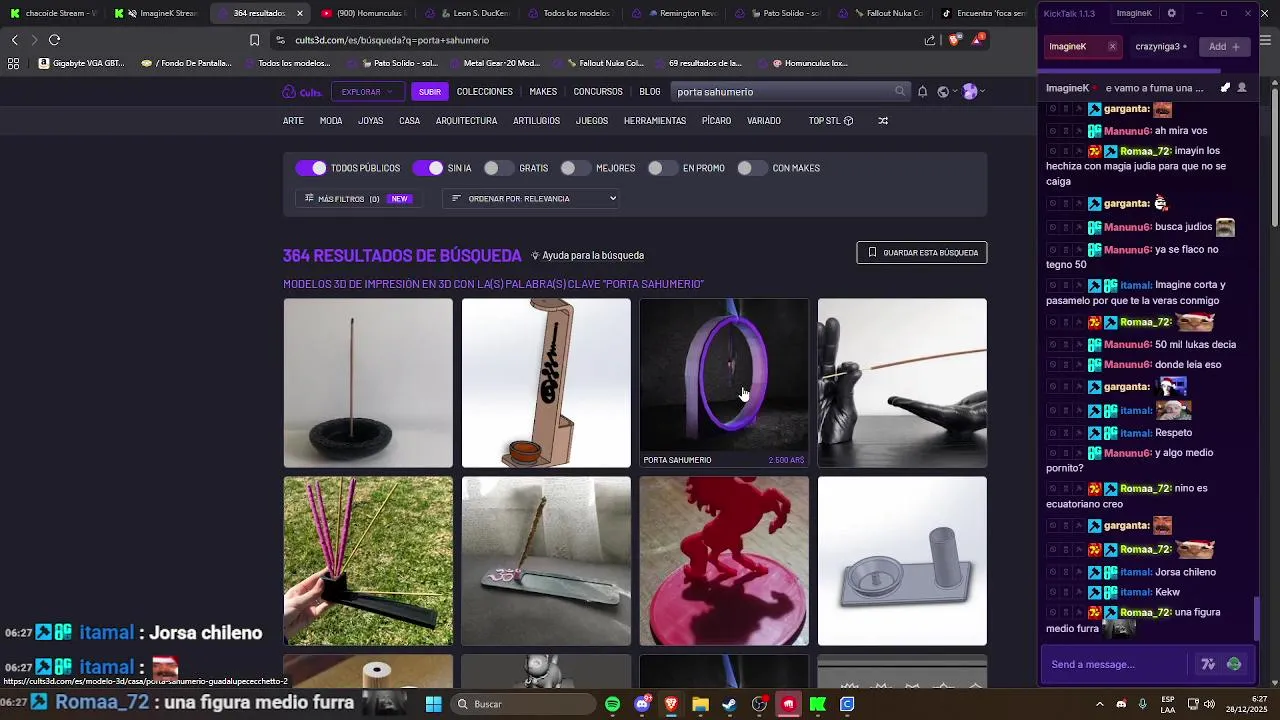Viewport: 1280px width, 720px height.
Task: Click the pinned message icon in KickTalk header
Action: pos(1225,88)
